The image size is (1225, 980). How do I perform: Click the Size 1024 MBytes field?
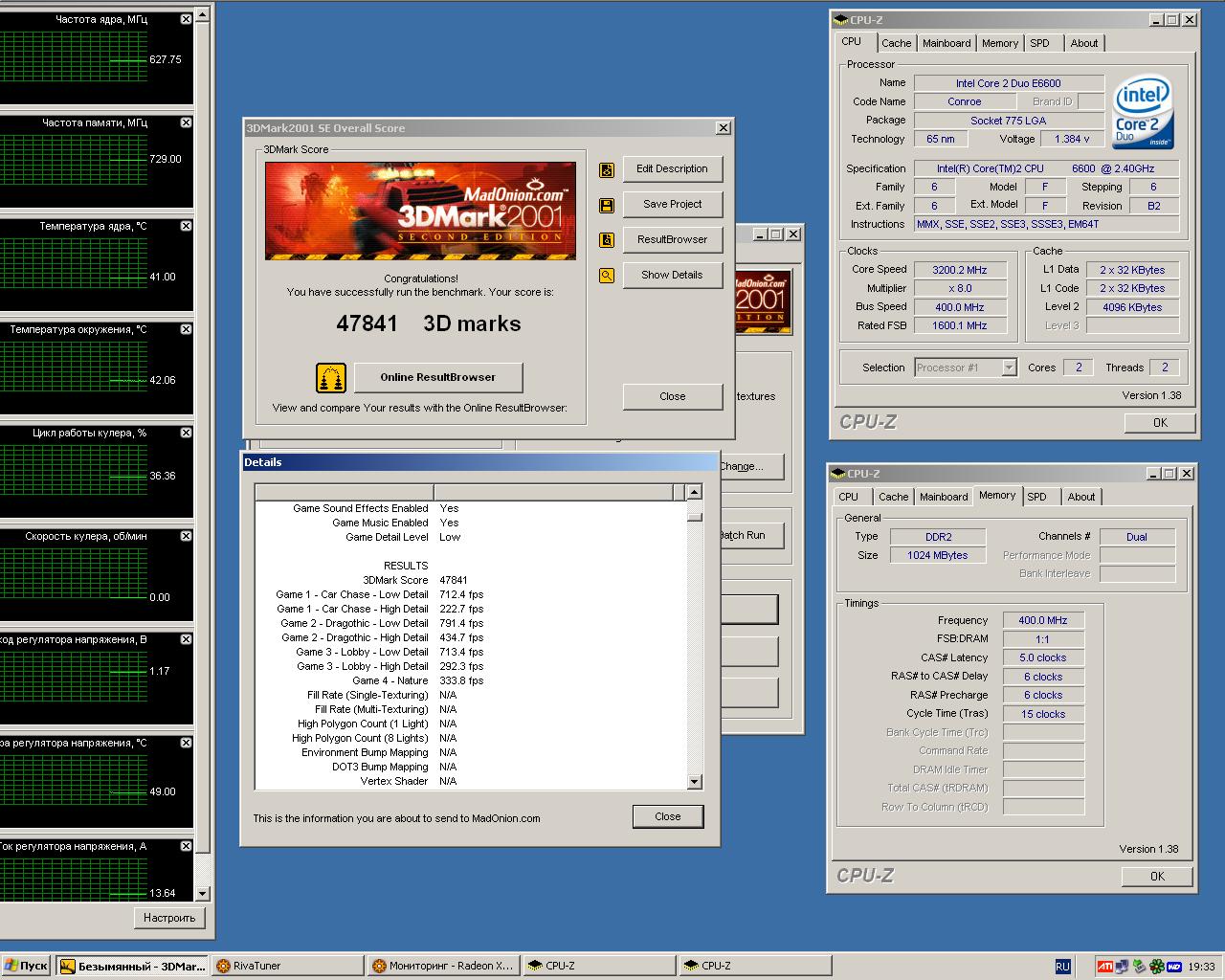coord(938,555)
